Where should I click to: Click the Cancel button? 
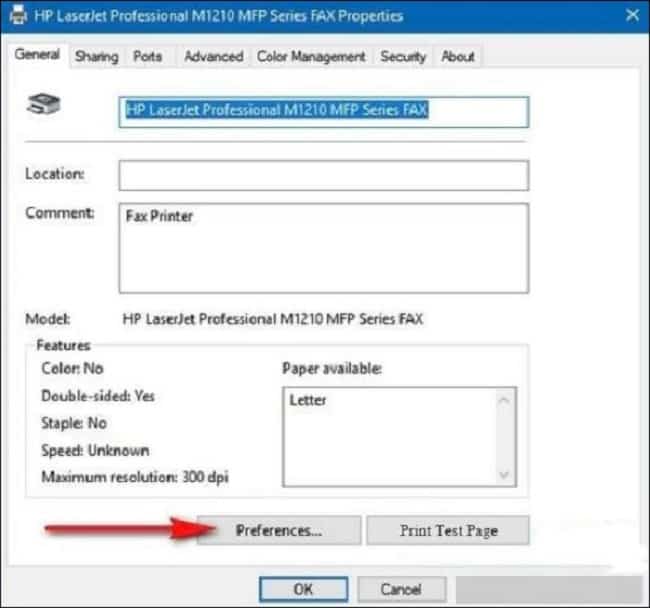pos(401,589)
